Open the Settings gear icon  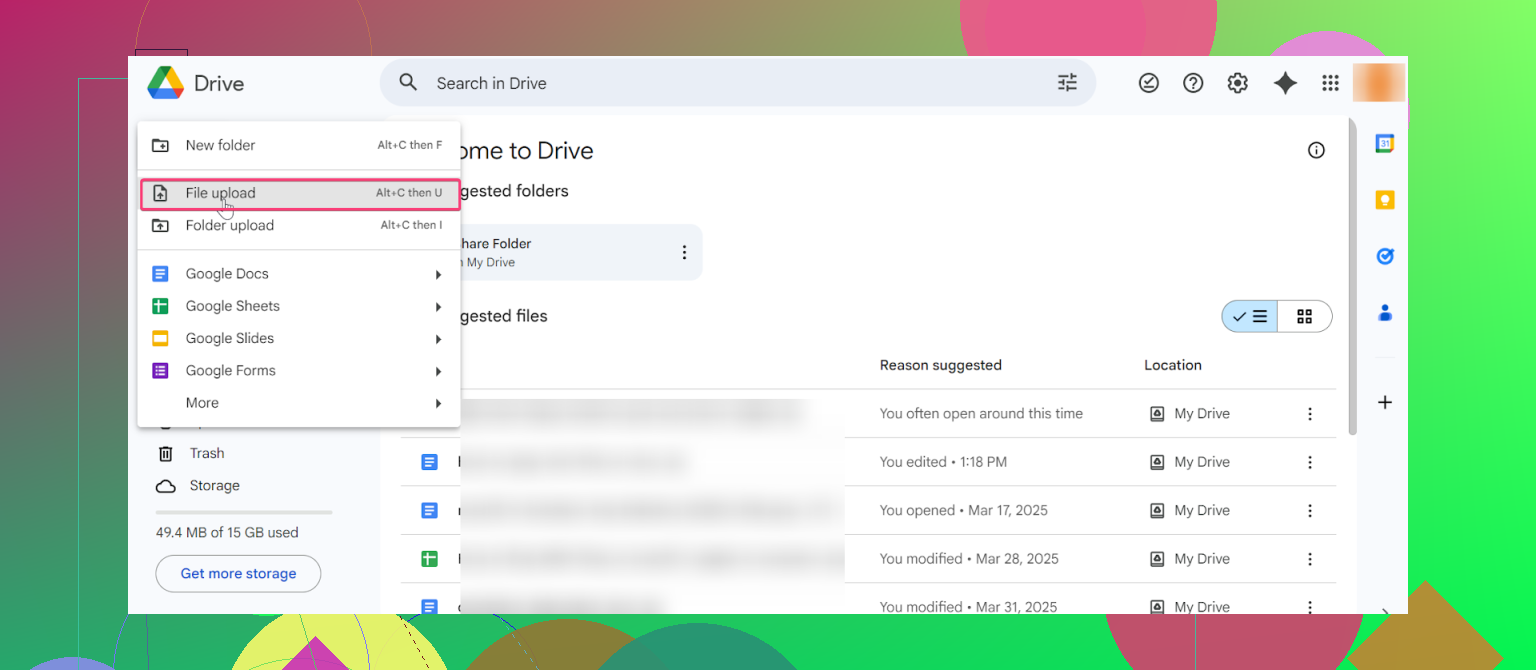point(1238,83)
